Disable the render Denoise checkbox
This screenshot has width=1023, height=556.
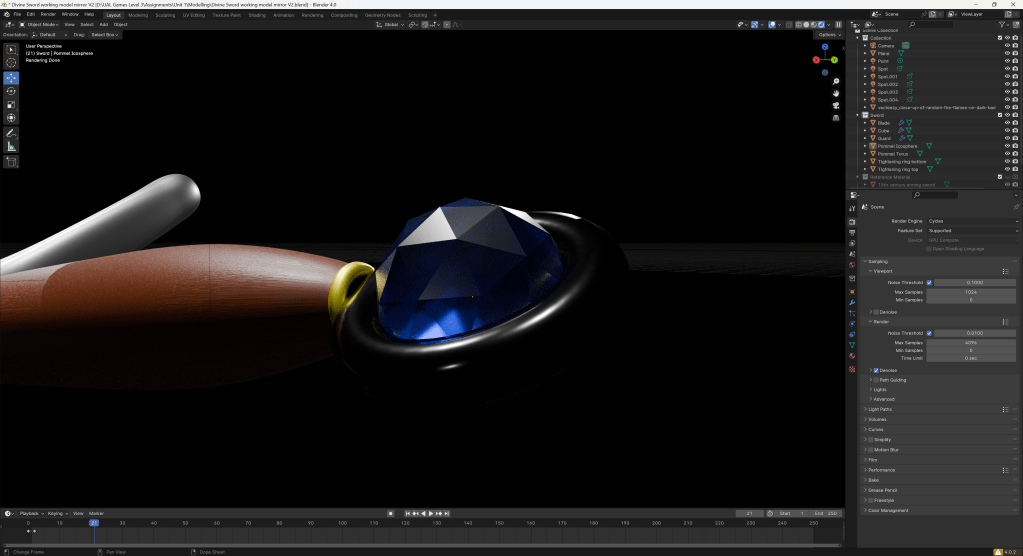click(875, 370)
